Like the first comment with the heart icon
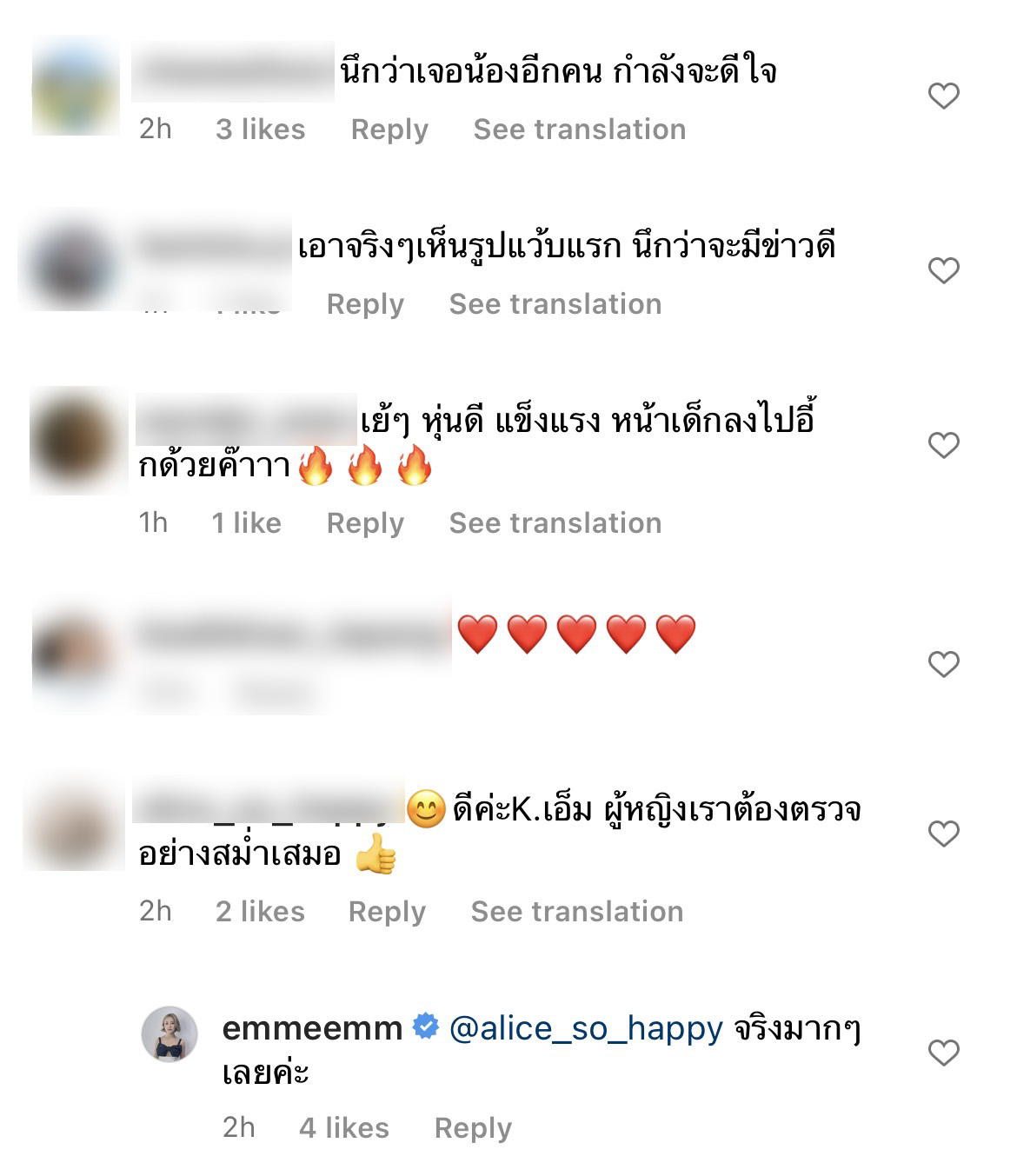This screenshot has height=1176, width=1017. (x=943, y=96)
